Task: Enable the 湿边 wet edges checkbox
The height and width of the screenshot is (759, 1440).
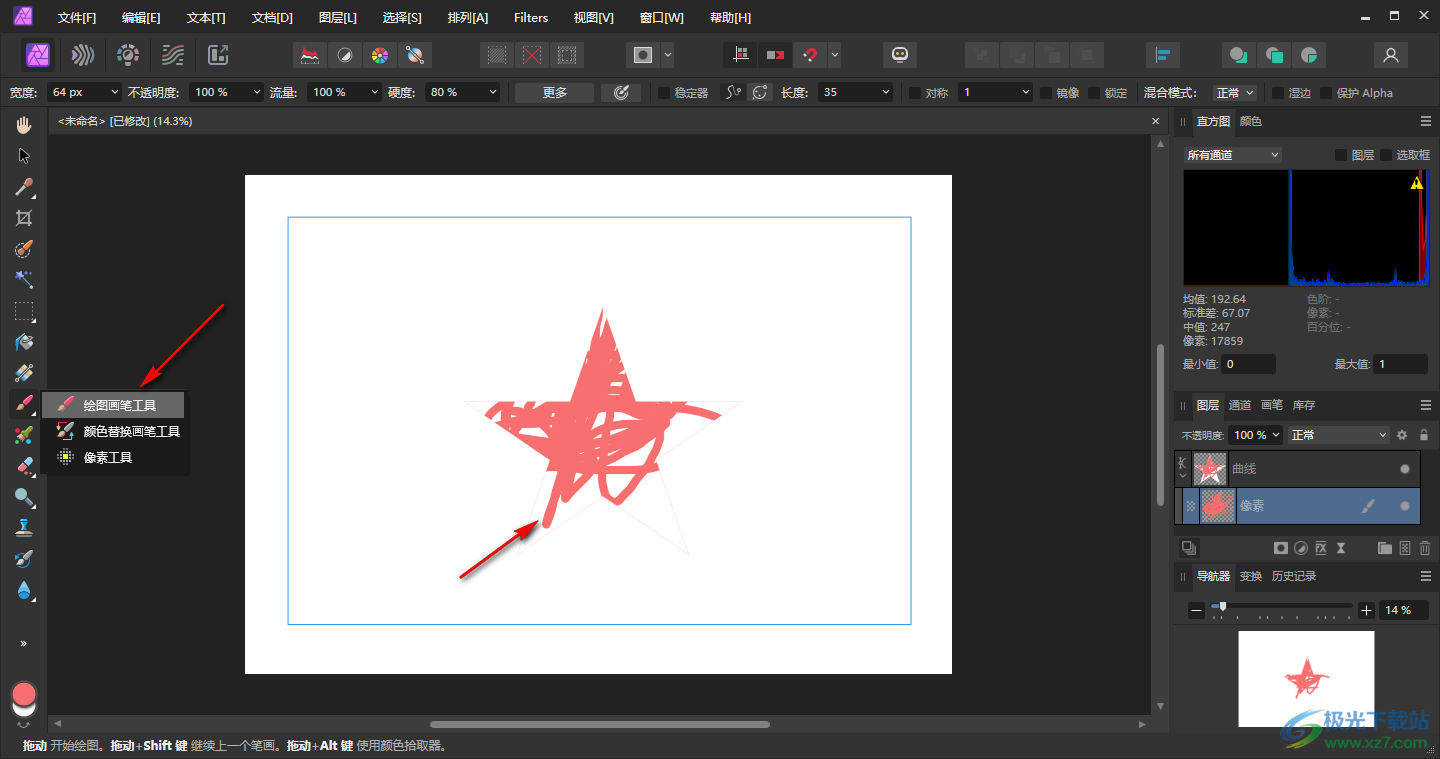Action: [1278, 93]
